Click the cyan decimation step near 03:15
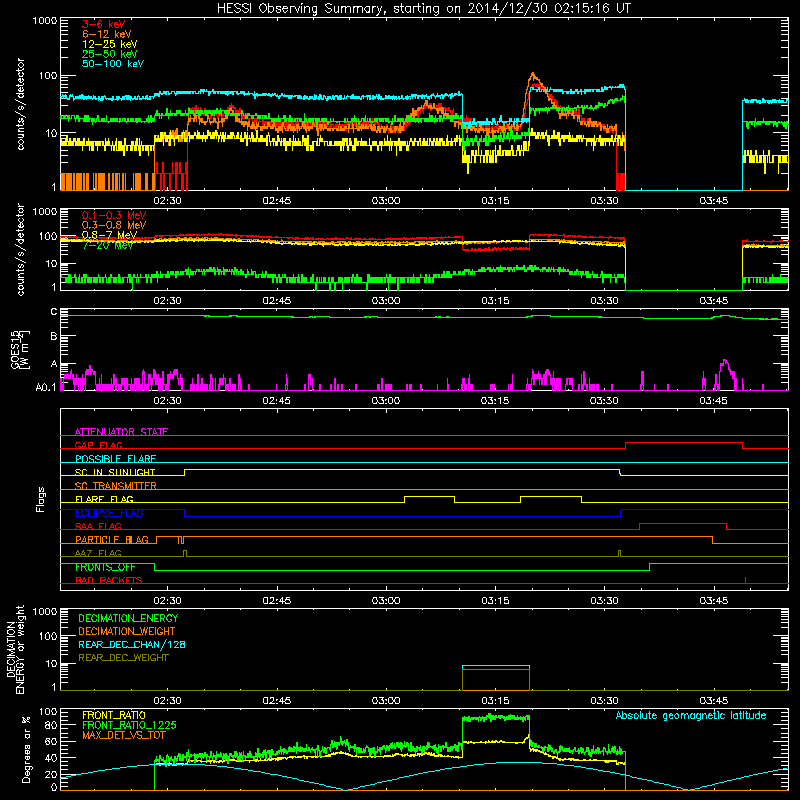The width and height of the screenshot is (800, 800). pyautogui.click(x=496, y=666)
